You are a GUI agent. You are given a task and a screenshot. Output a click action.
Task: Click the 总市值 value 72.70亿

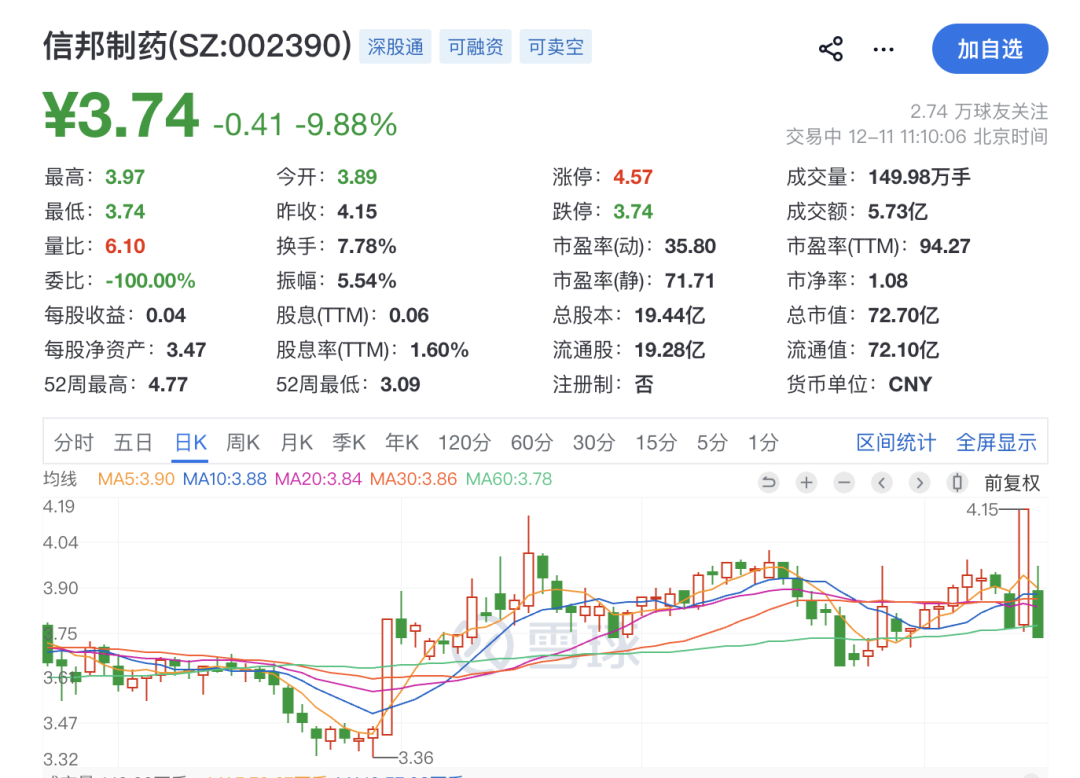tap(903, 315)
